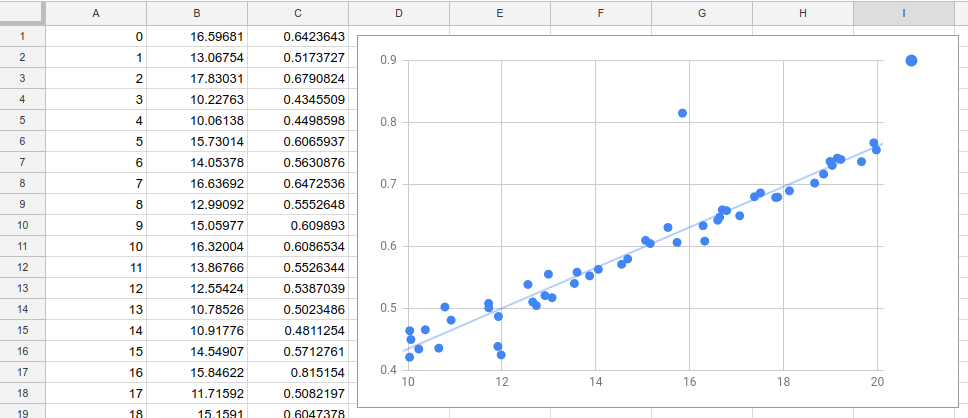Click cell containing 0.6790824
This screenshot has height=418, width=968.
298,78
